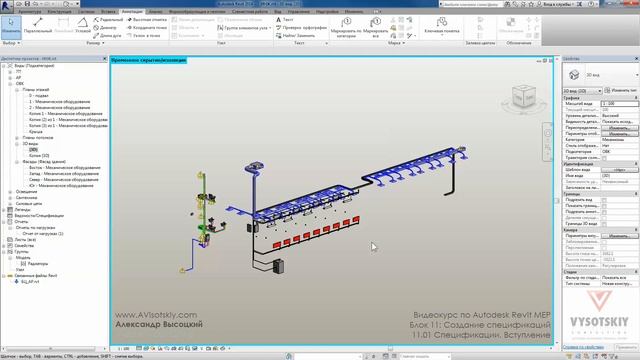640x360 pixels.
Task: Choose the Aligned (Параллельный) dimension tool
Action: 38,25
